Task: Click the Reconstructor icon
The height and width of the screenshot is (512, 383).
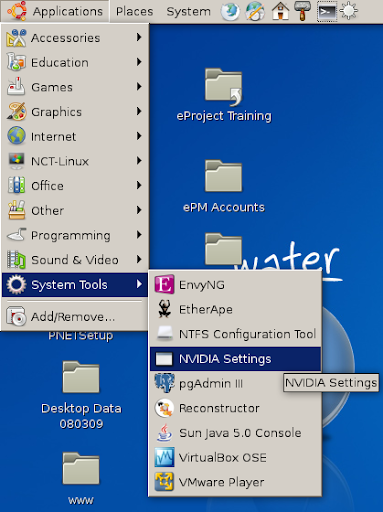Action: (x=164, y=408)
